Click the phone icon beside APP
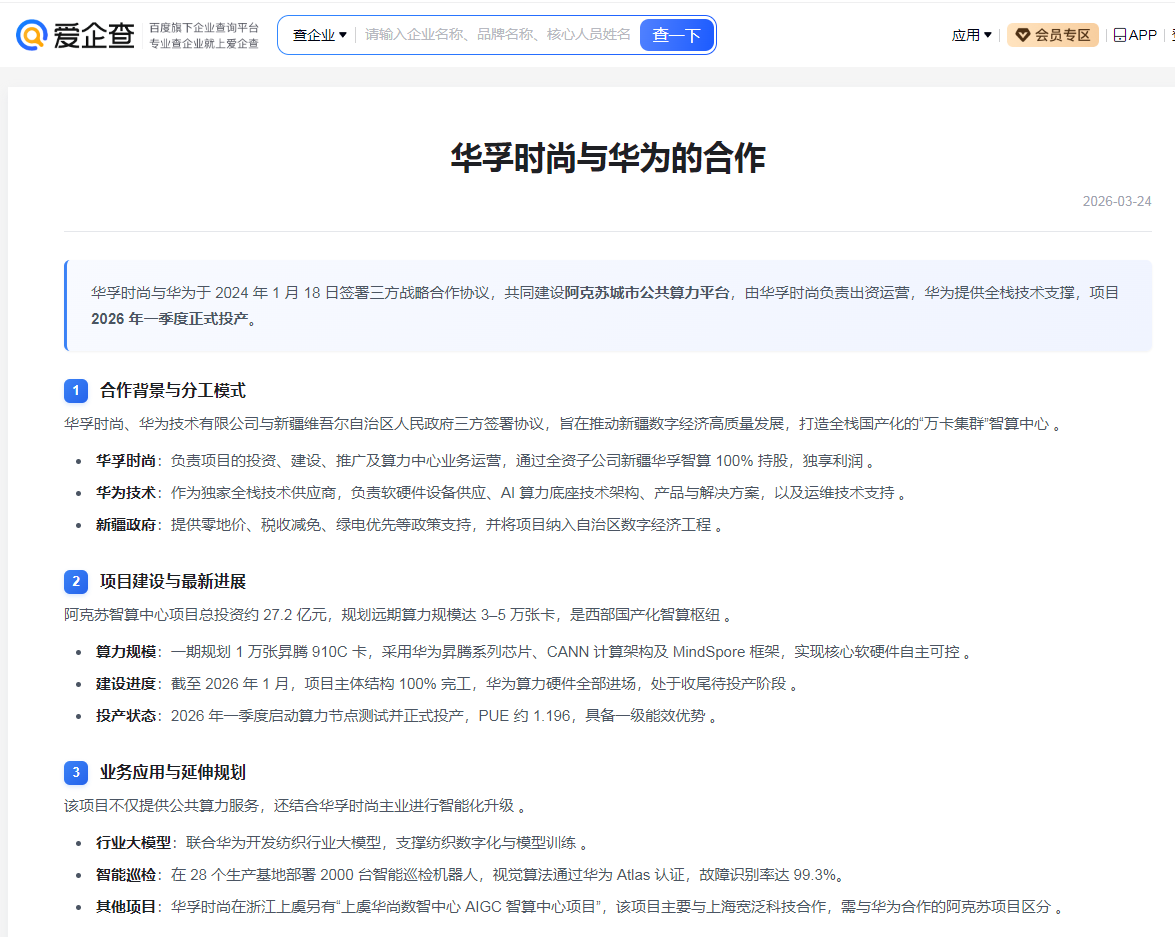 click(x=1120, y=35)
